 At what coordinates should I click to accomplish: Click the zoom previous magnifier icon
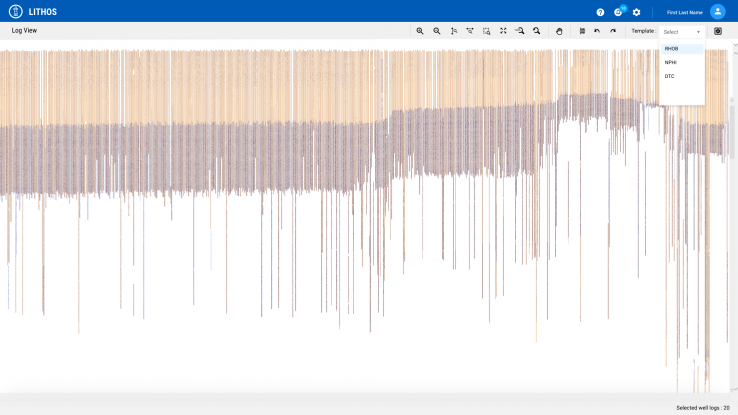(520, 31)
